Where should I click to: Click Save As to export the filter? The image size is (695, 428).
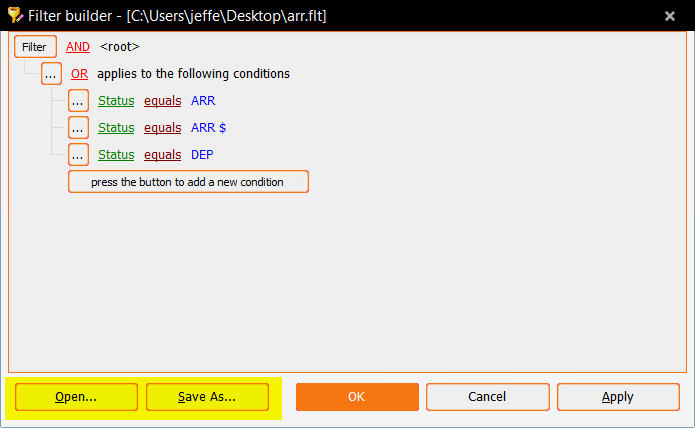point(207,397)
